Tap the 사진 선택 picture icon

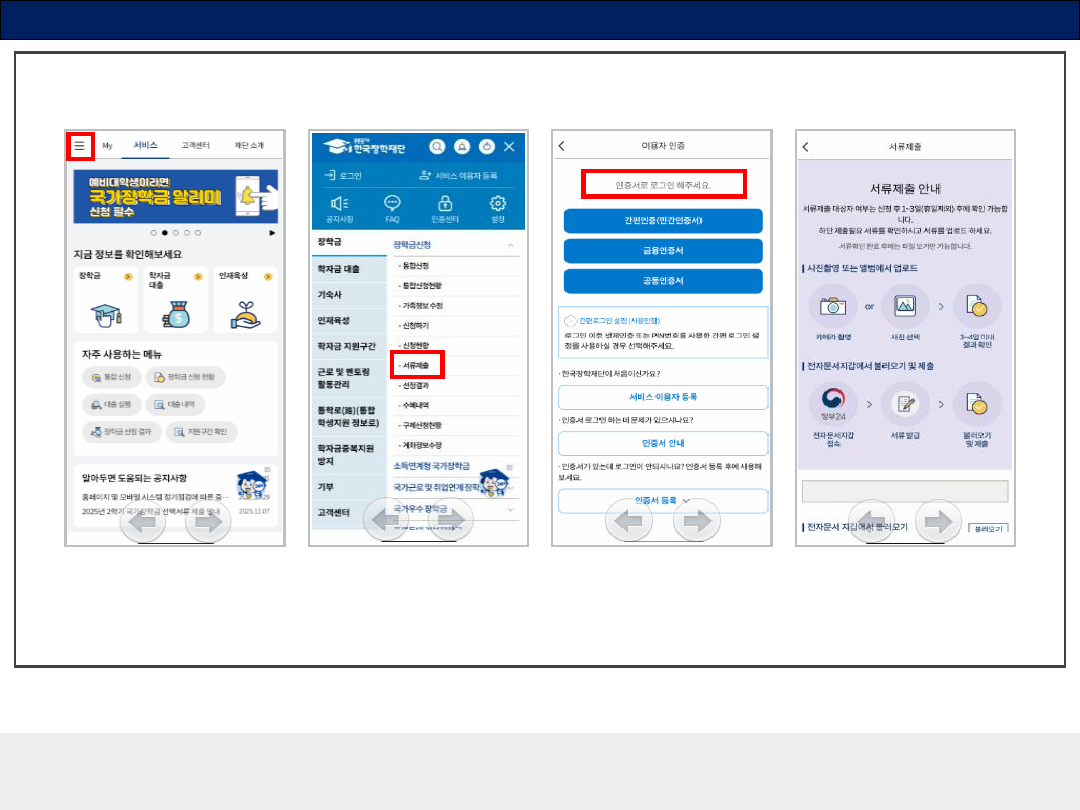[x=905, y=305]
